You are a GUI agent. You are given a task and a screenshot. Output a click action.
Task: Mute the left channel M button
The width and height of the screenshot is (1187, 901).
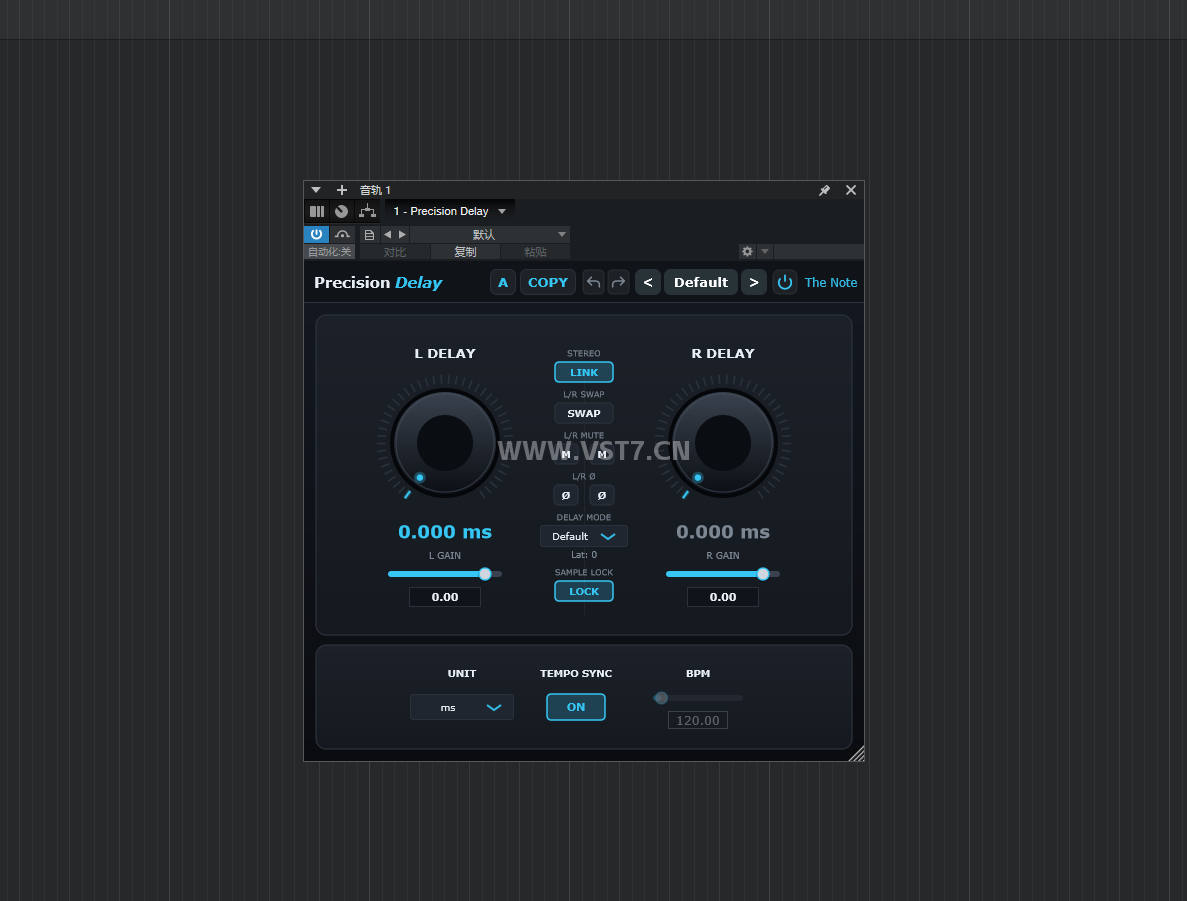tap(565, 454)
